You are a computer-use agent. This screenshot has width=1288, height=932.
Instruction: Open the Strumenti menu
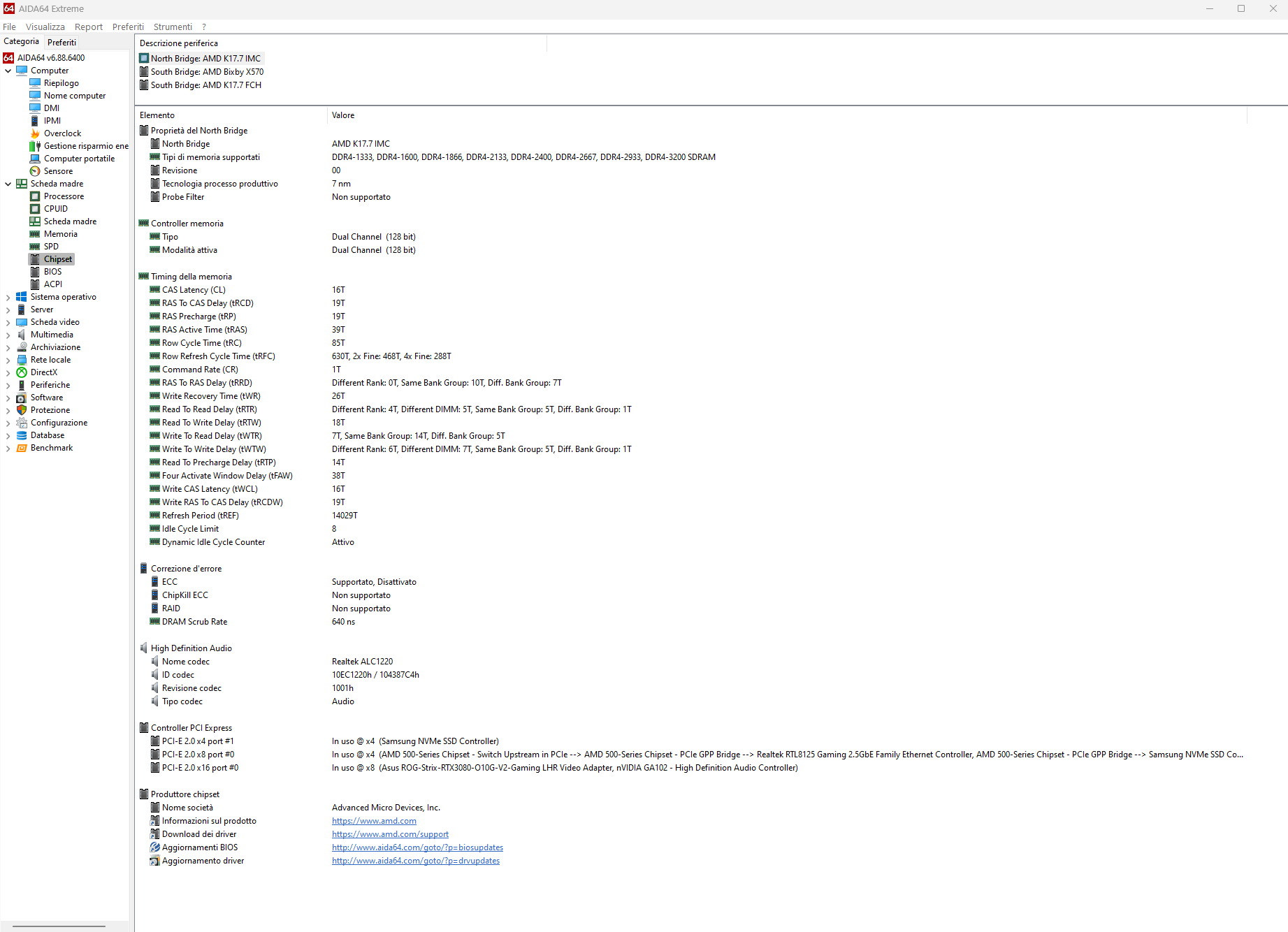tap(173, 27)
